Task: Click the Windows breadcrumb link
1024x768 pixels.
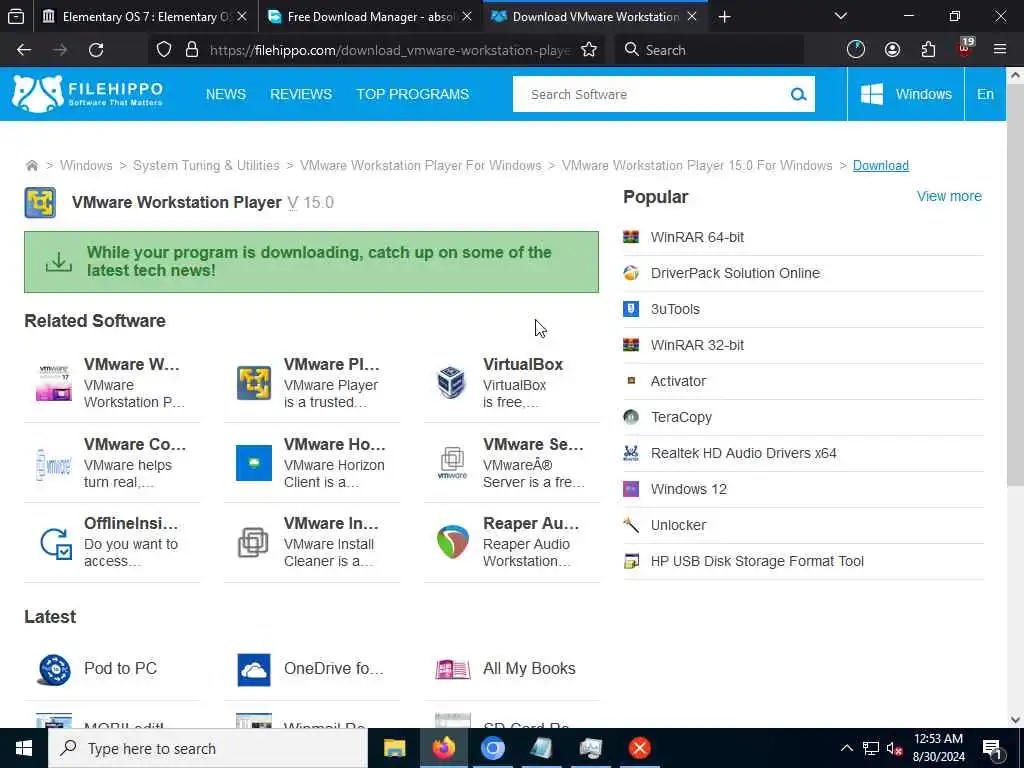Action: 86,165
